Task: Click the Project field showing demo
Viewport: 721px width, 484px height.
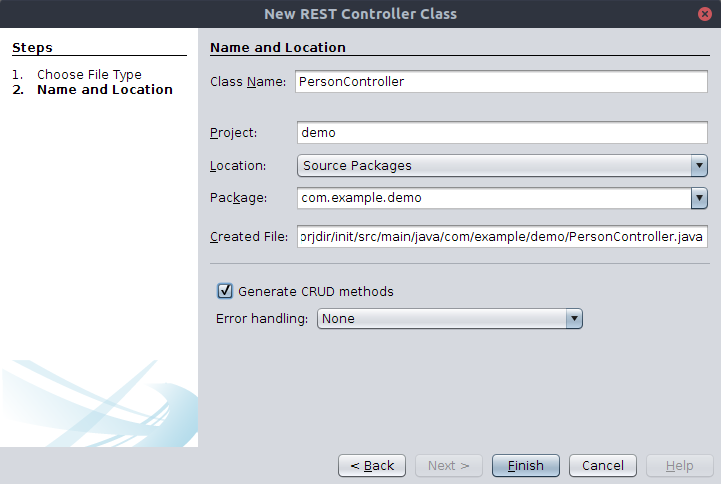Action: pos(502,132)
